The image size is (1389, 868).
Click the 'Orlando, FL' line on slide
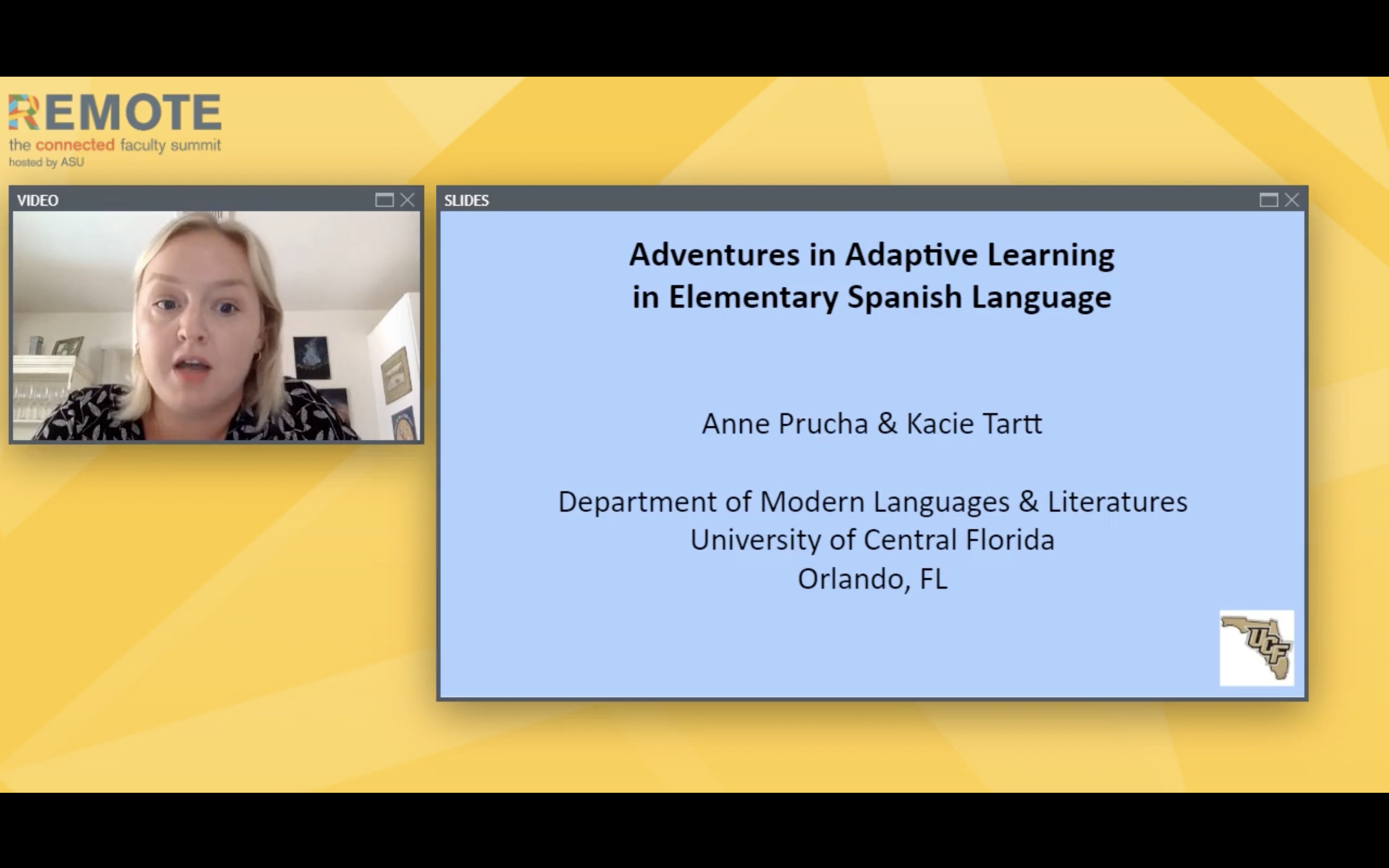(x=872, y=579)
